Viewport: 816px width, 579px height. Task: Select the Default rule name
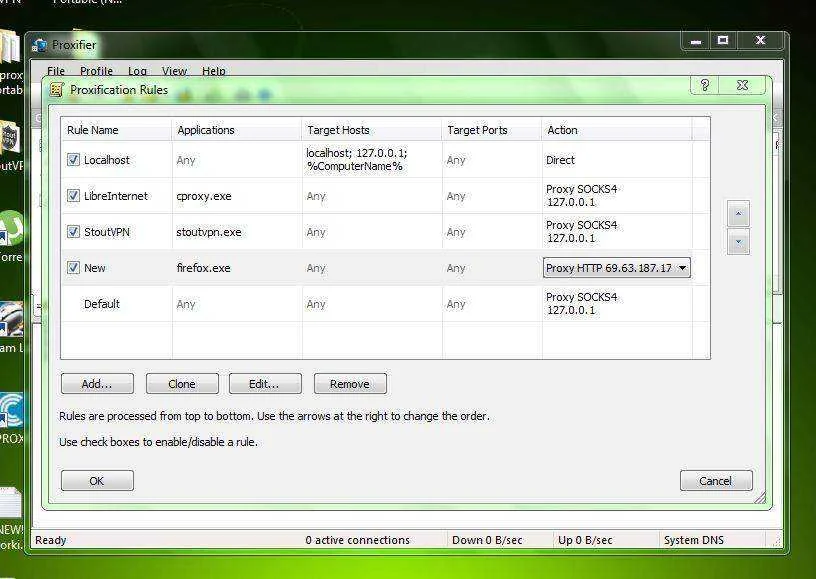tap(102, 304)
